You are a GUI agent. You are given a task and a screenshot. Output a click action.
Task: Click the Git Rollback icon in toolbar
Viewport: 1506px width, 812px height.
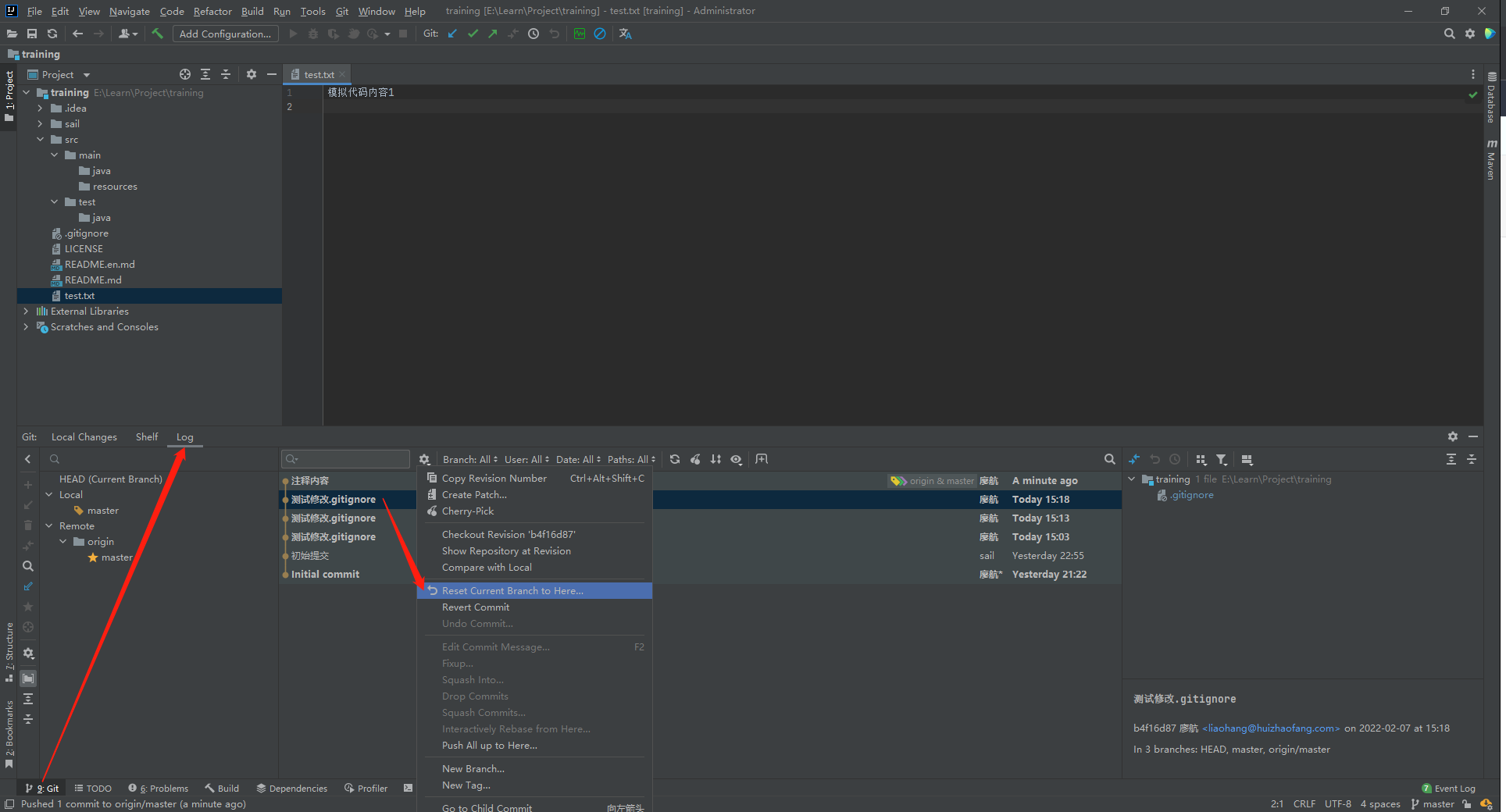pos(554,34)
